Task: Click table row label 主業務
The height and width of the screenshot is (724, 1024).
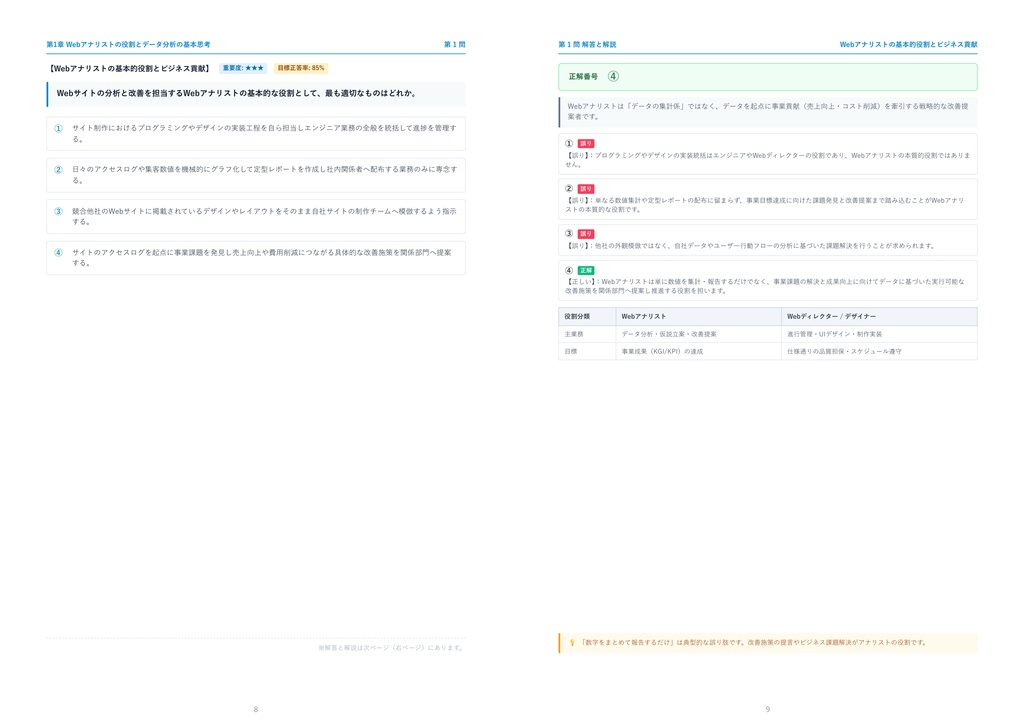Action: pyautogui.click(x=574, y=334)
